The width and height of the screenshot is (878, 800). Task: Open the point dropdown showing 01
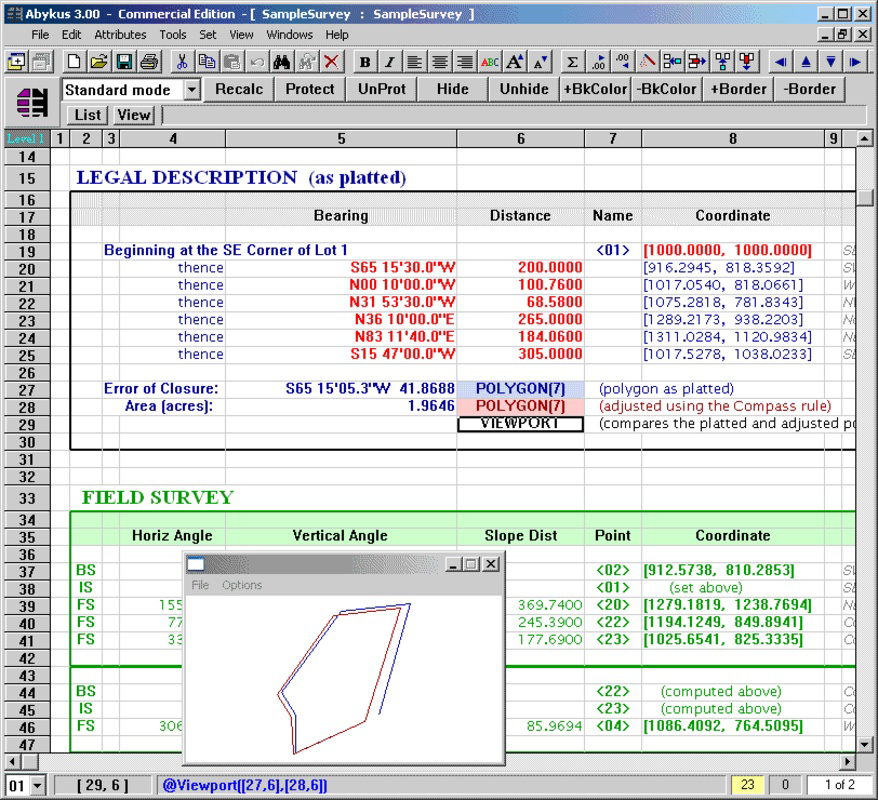point(38,785)
